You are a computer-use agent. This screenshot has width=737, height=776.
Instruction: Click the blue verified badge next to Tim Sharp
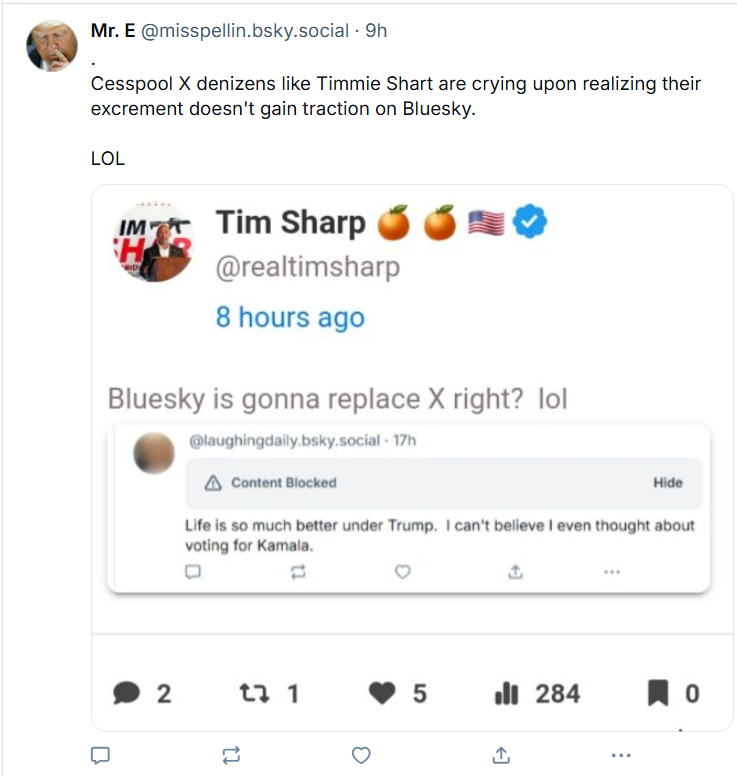pyautogui.click(x=529, y=222)
